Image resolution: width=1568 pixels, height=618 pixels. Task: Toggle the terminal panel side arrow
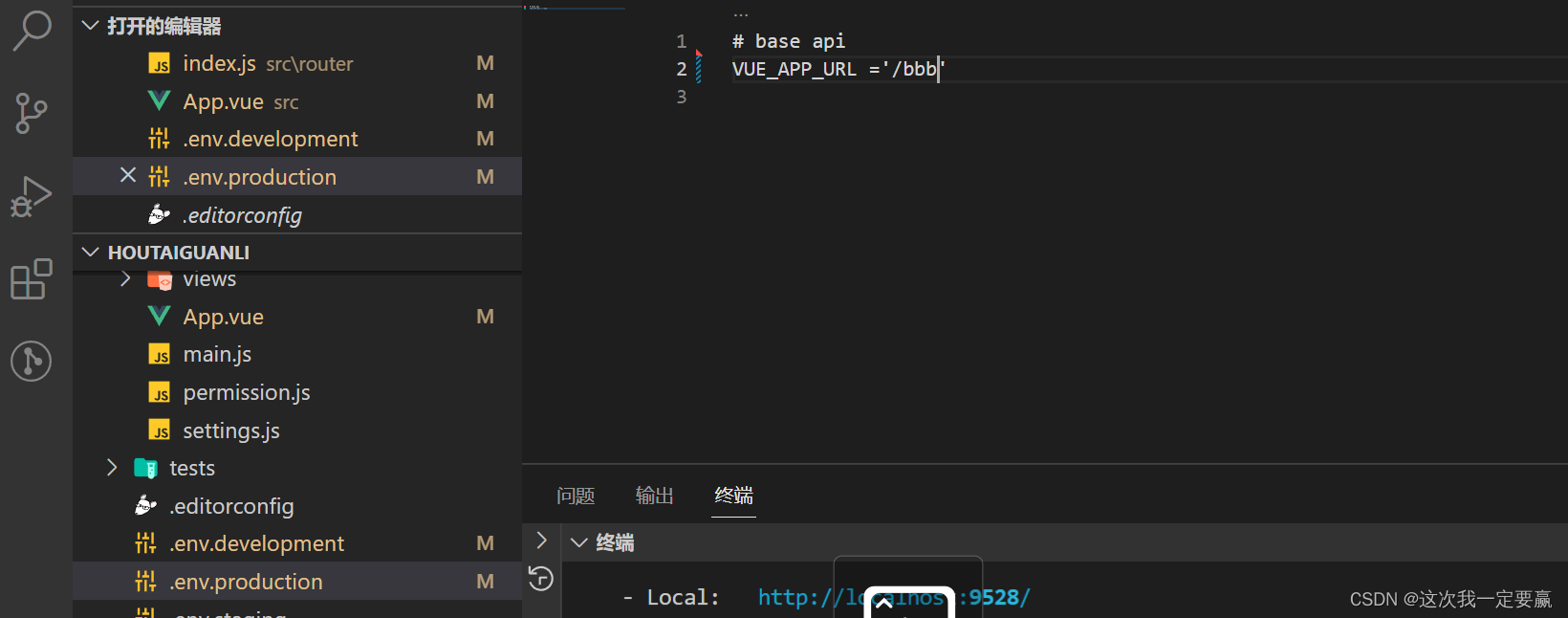click(x=542, y=541)
